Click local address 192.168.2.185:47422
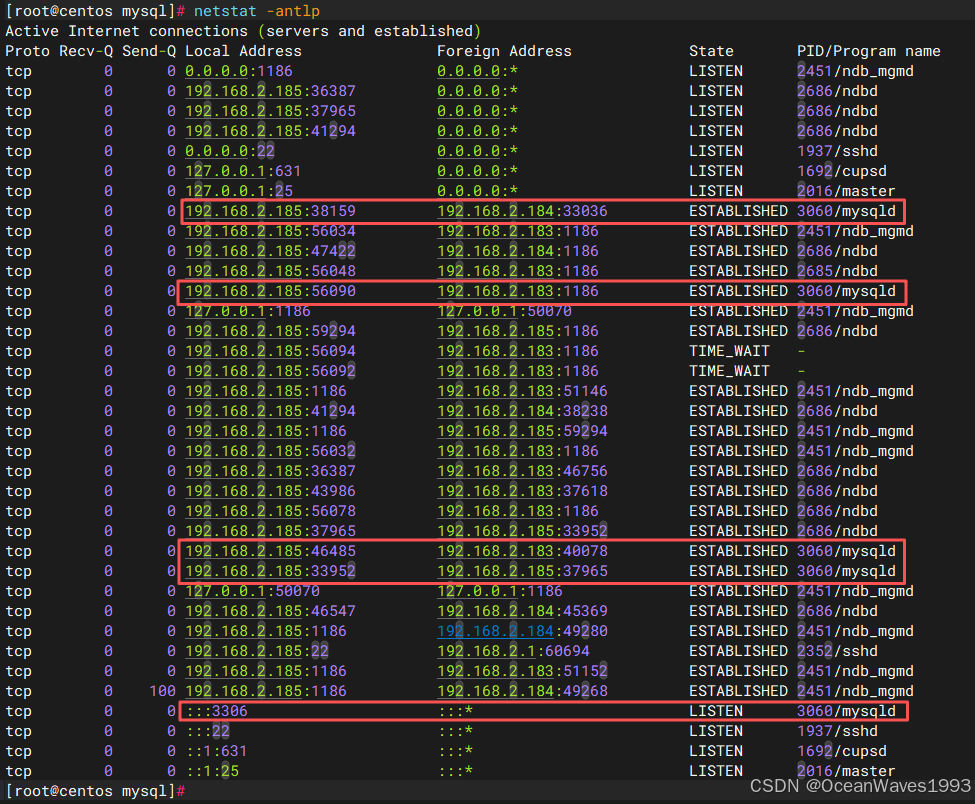 pos(270,251)
